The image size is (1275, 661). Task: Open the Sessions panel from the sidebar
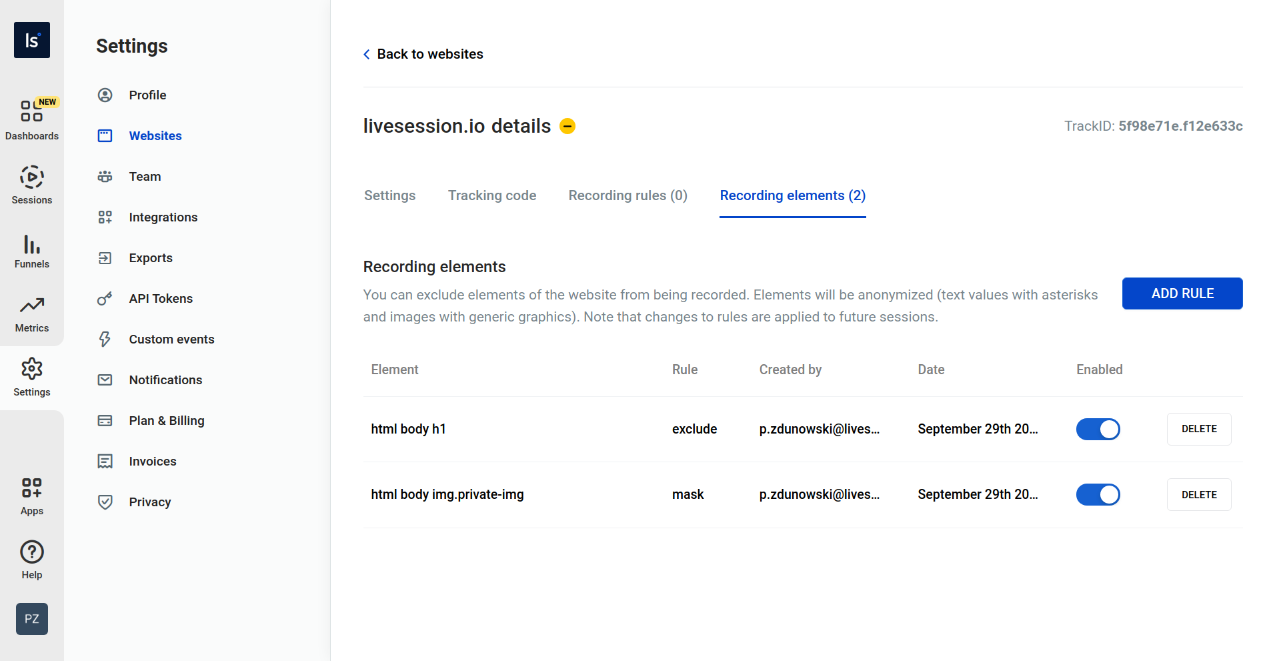31,183
